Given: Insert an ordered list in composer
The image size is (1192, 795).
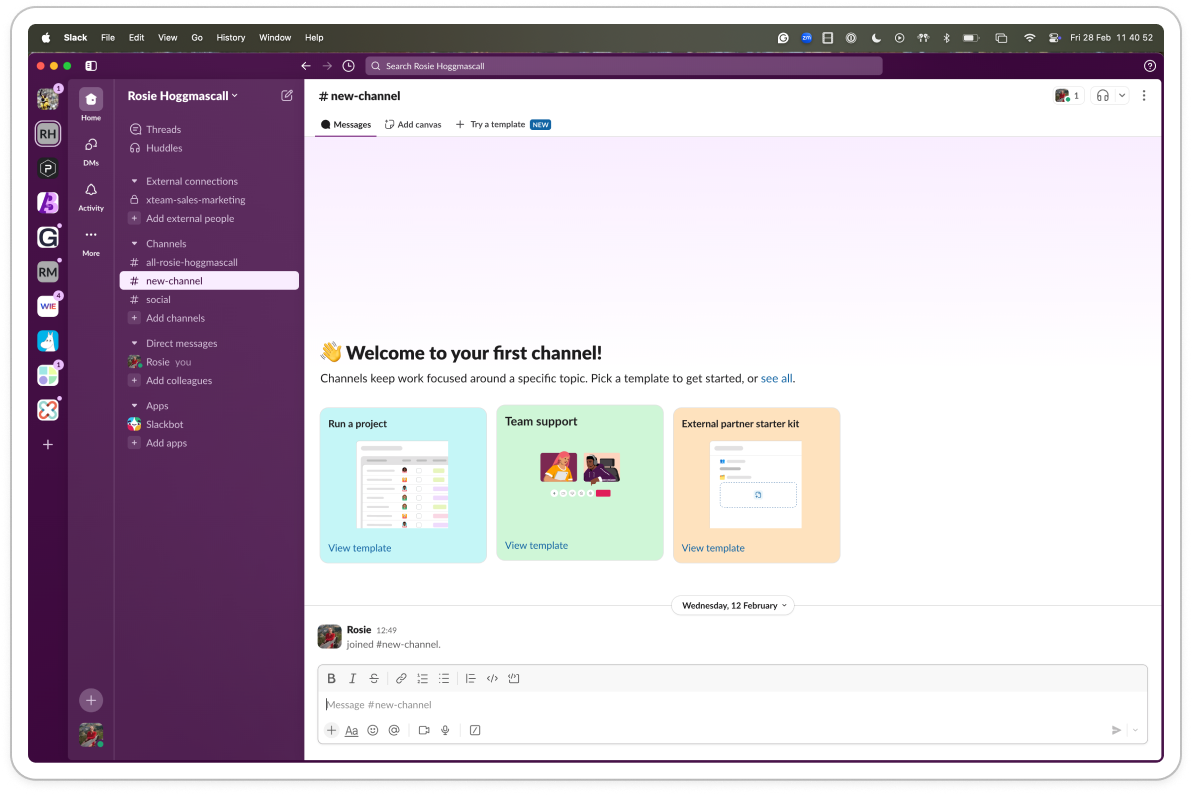Looking at the screenshot, I should [423, 679].
